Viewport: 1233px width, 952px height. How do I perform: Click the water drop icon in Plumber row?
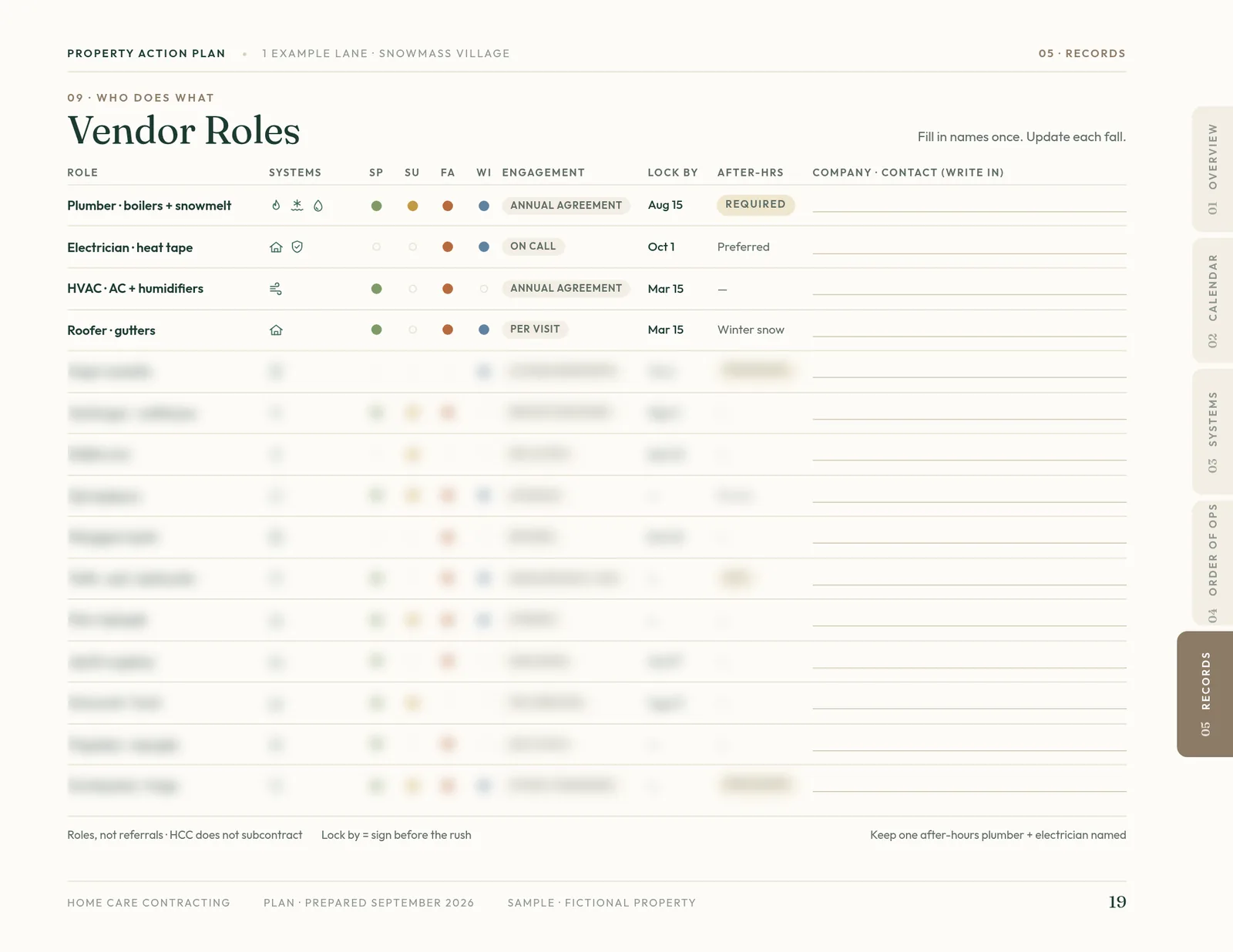(x=318, y=206)
